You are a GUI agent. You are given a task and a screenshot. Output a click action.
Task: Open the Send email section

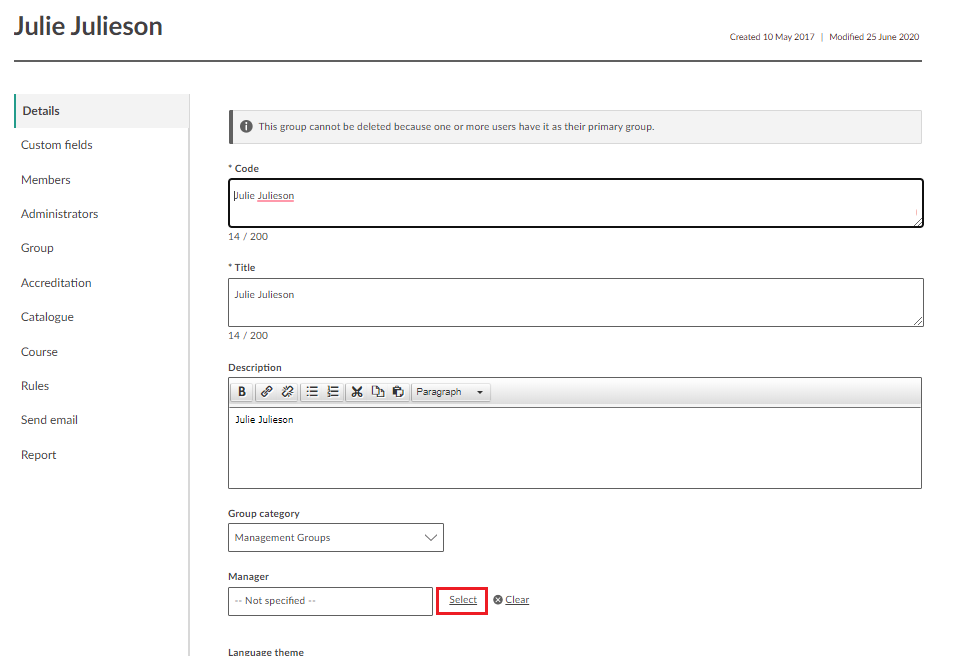[x=49, y=420]
